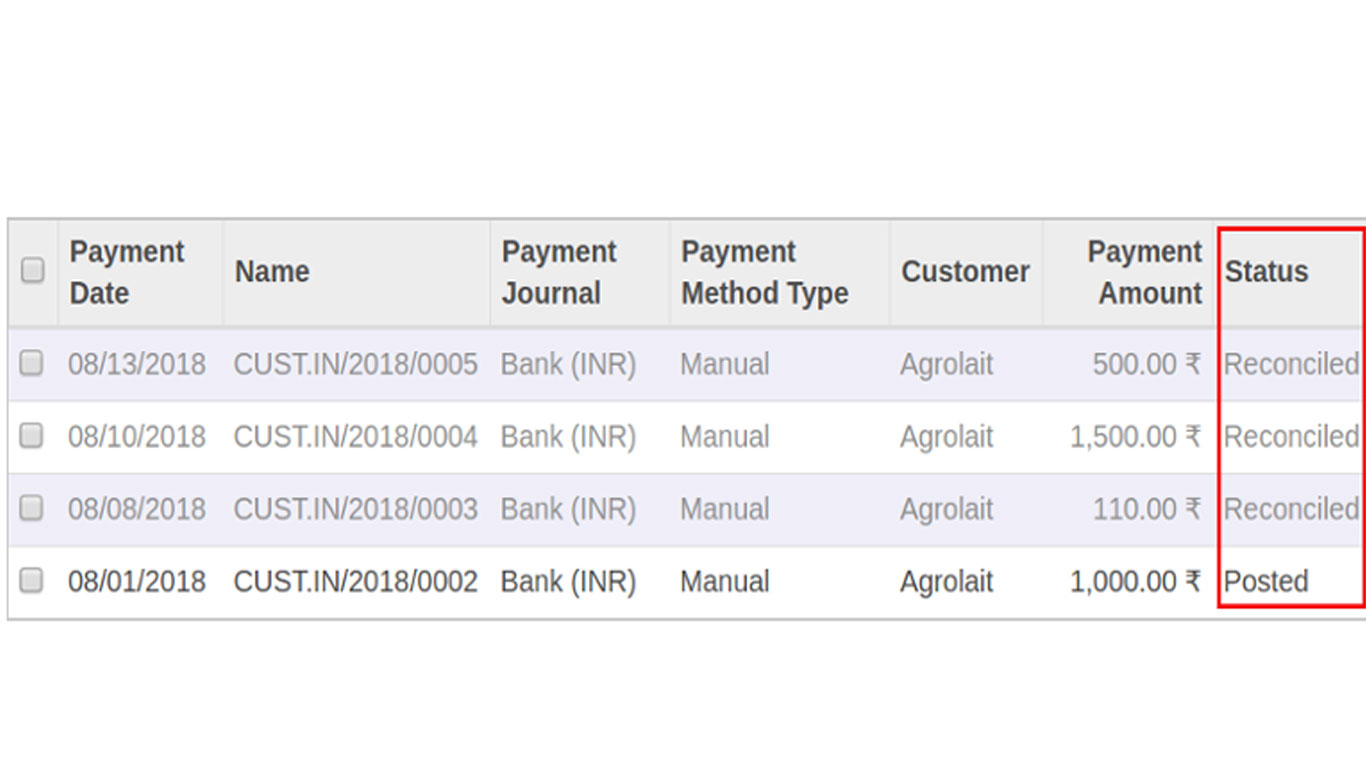Tick the checkbox for CUST.IN/2018/0003

click(32, 508)
